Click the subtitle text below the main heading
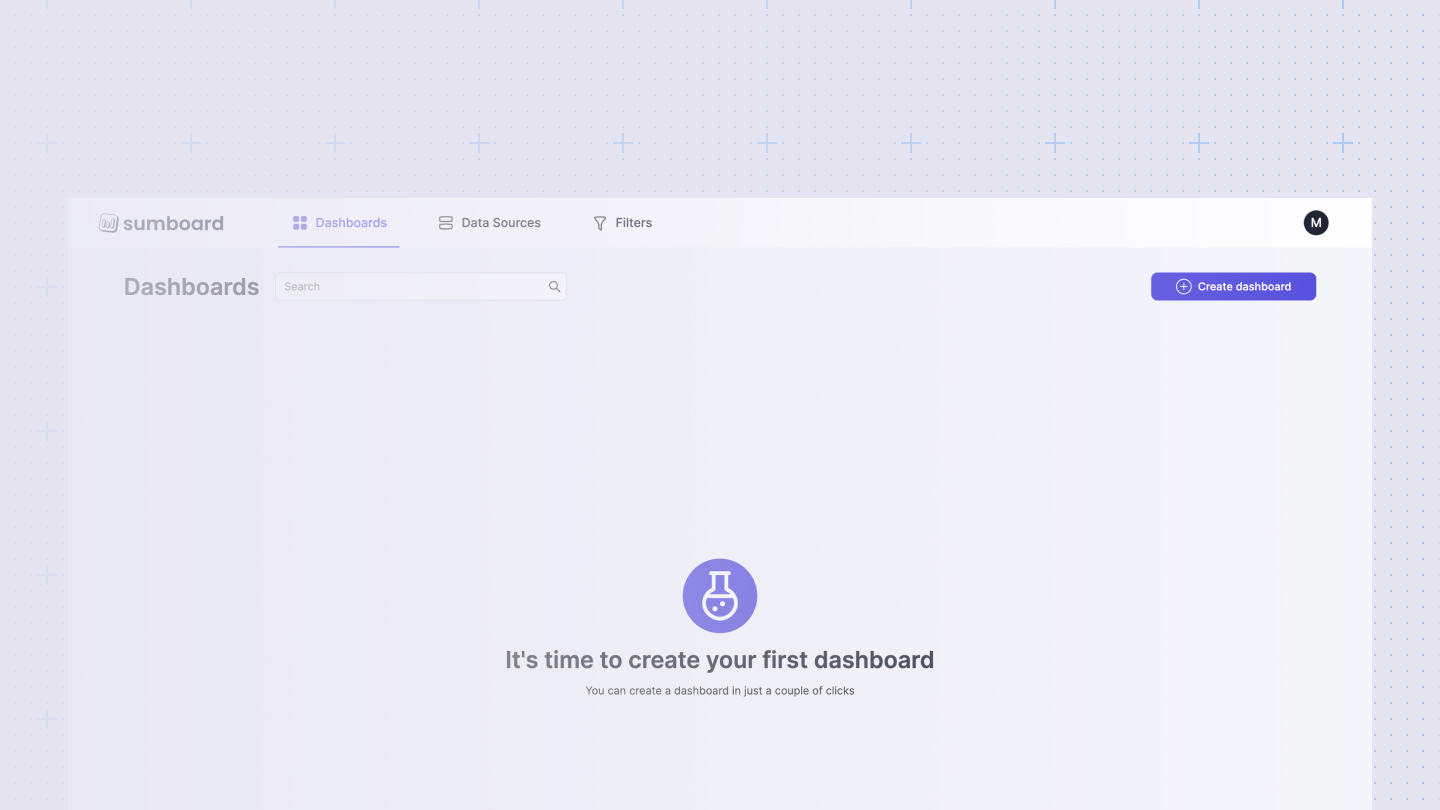This screenshot has height=810, width=1440. click(x=720, y=690)
